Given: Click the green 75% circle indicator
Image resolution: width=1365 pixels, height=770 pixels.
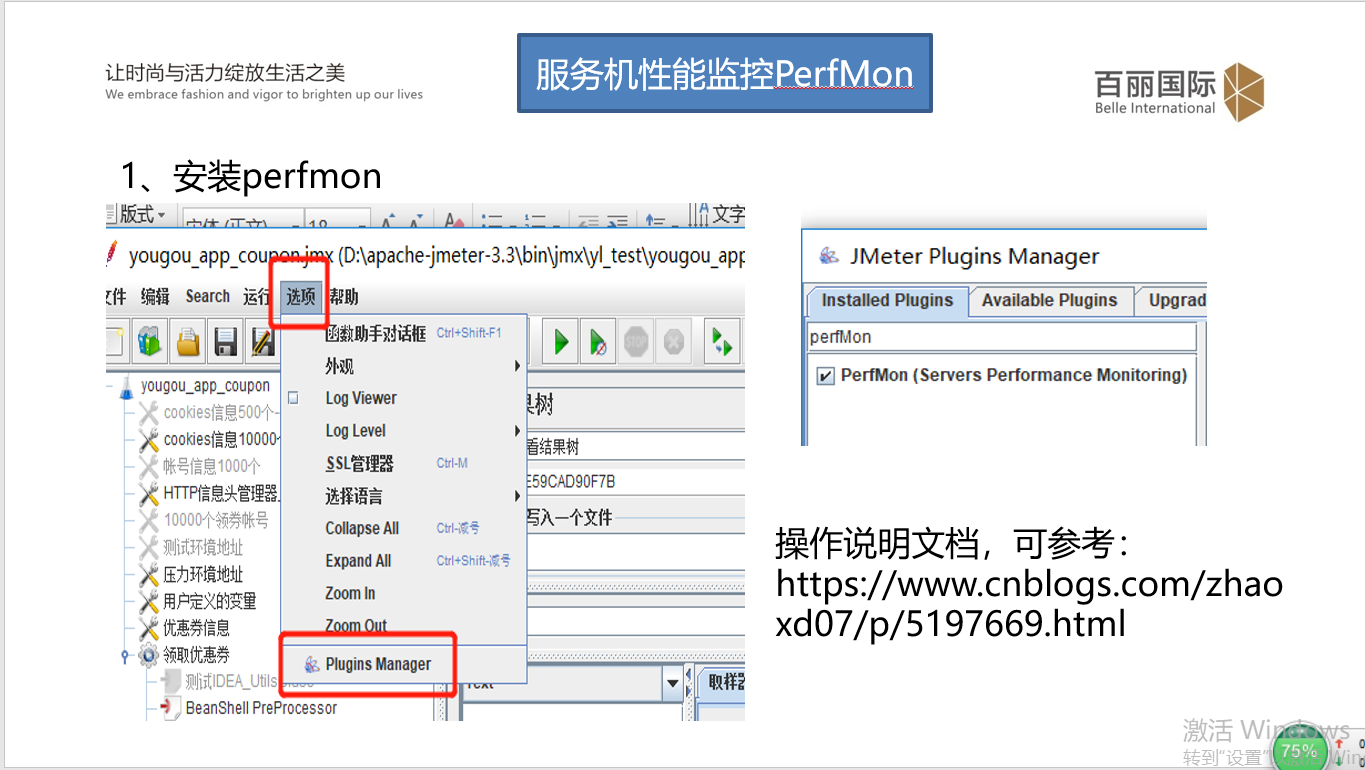Looking at the screenshot, I should (1299, 750).
